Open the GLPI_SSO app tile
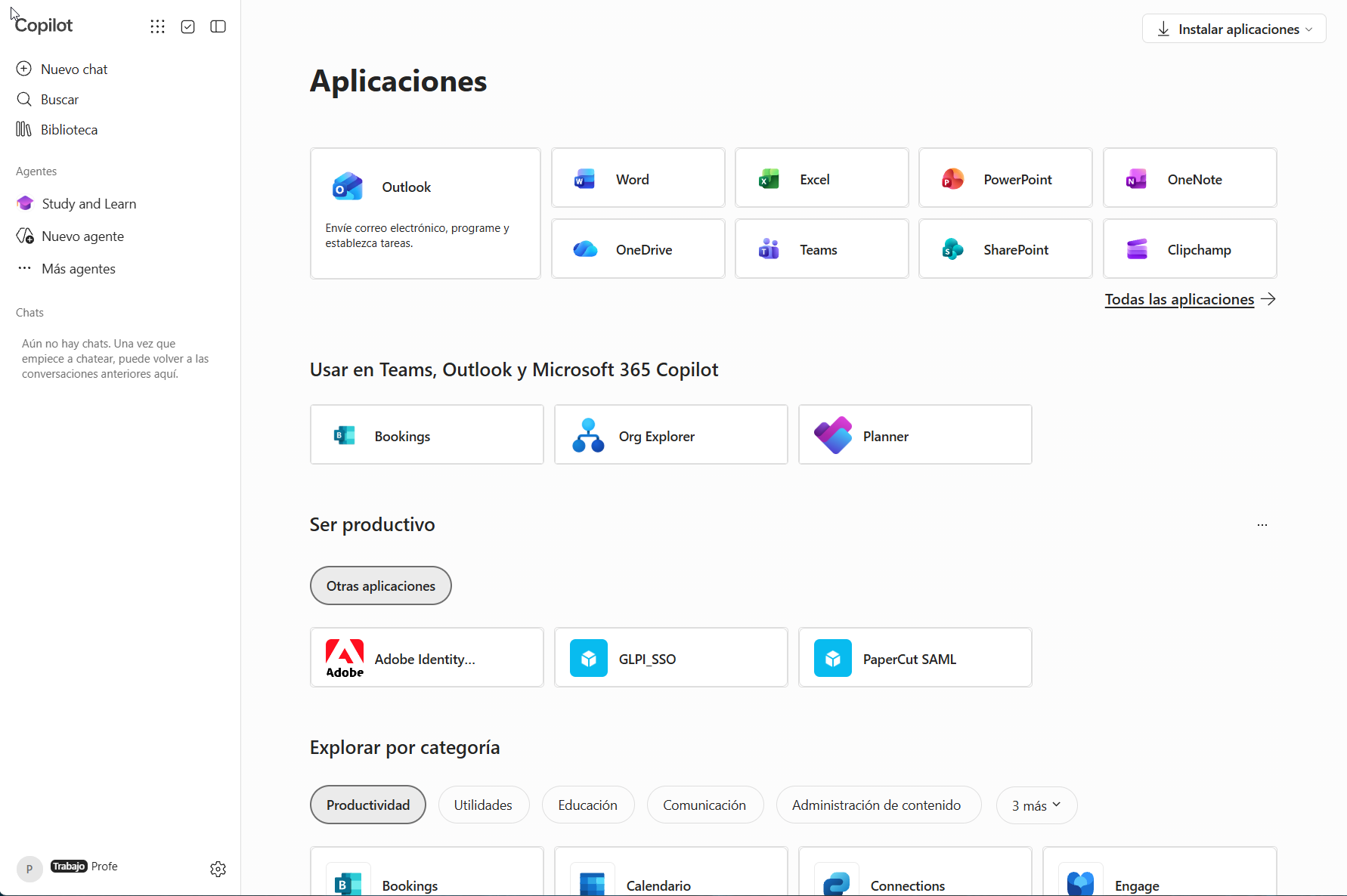The image size is (1347, 896). 671,657
